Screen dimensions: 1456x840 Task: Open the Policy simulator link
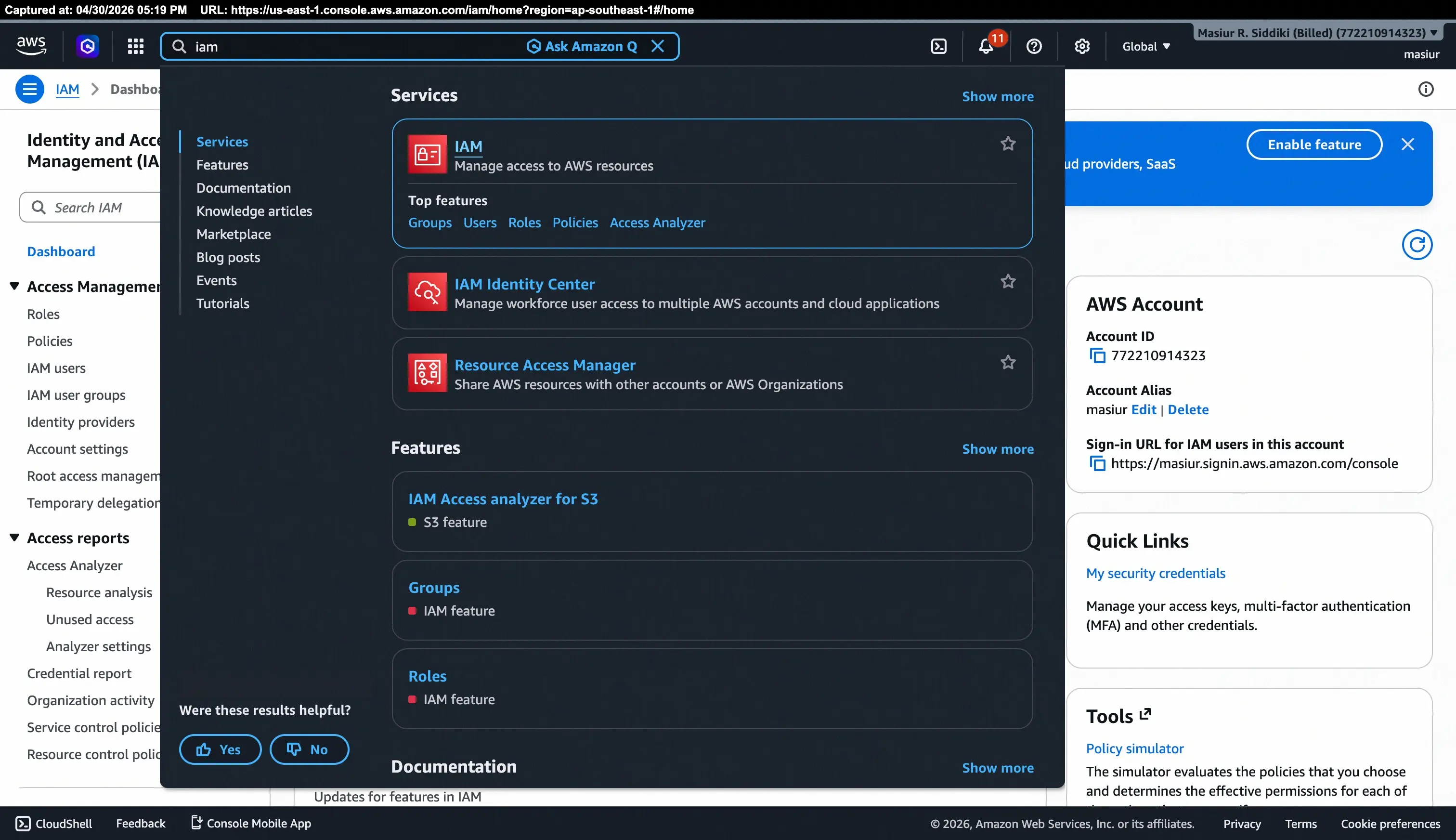point(1135,749)
